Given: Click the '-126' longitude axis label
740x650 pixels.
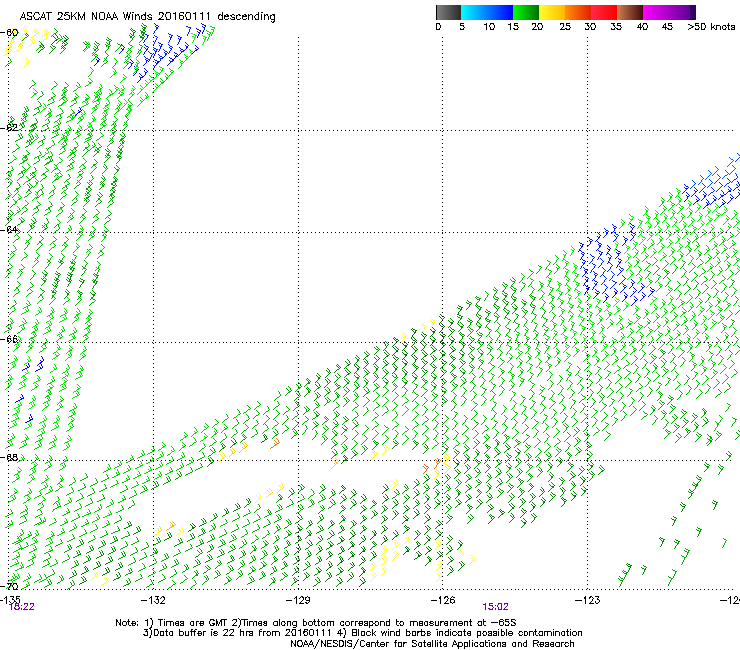Looking at the screenshot, I should tap(443, 600).
